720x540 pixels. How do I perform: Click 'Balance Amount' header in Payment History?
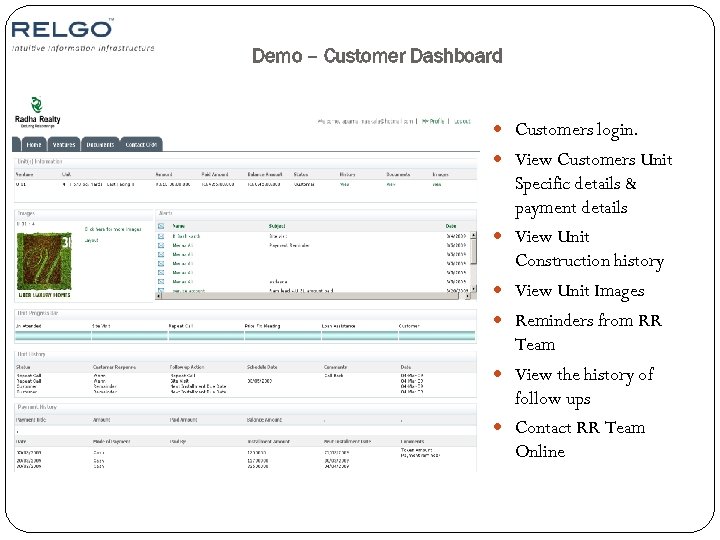[264, 420]
